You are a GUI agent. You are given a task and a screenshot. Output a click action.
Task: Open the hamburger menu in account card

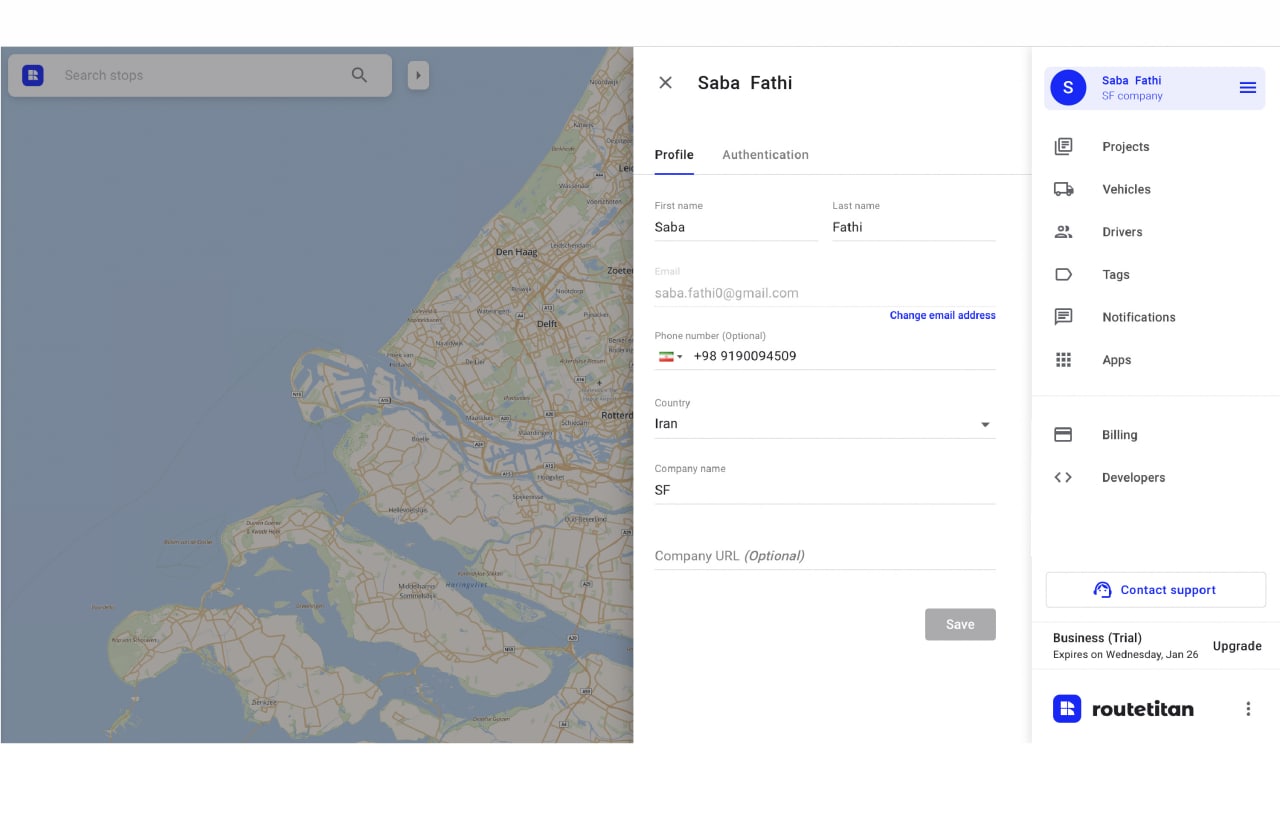pyautogui.click(x=1248, y=88)
